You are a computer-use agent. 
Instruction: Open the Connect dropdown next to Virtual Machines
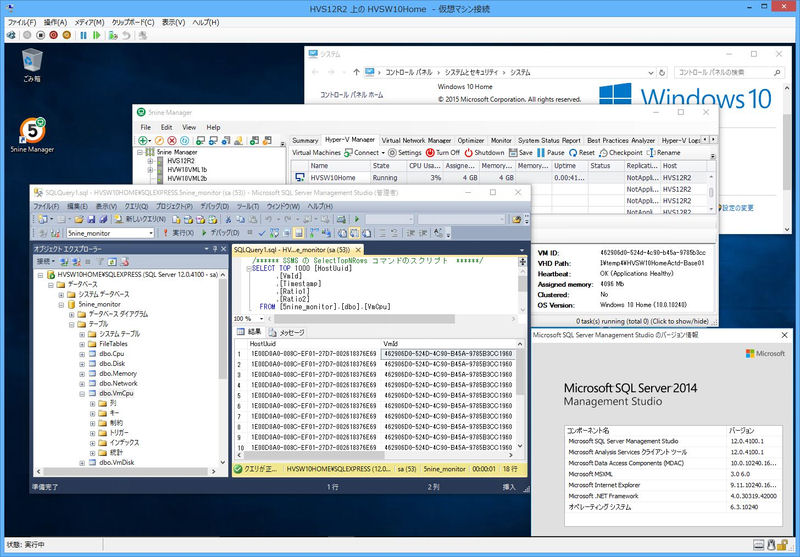pyautogui.click(x=384, y=153)
